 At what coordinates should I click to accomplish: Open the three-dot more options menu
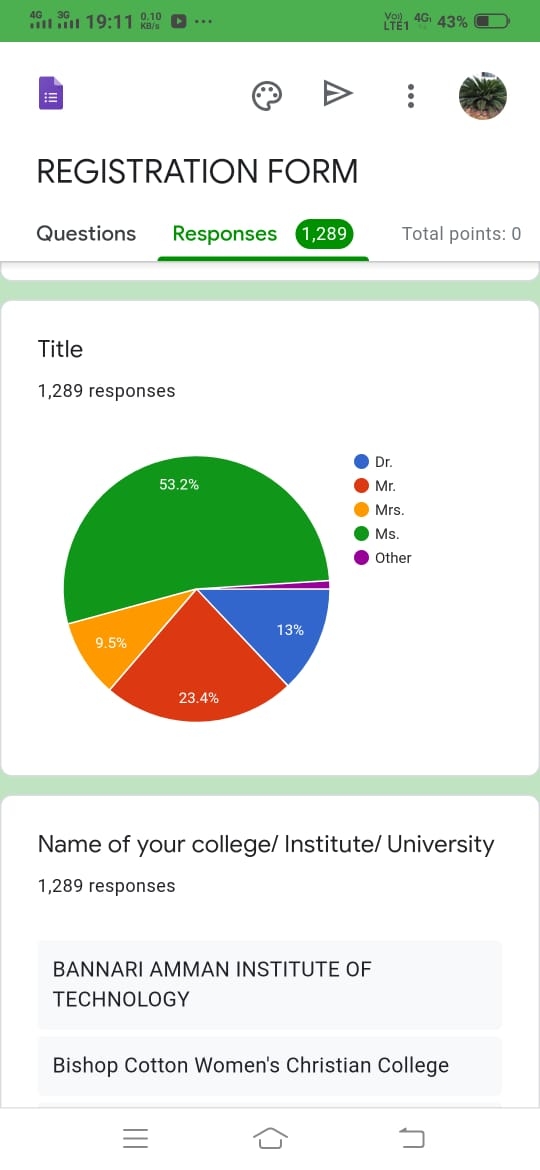tap(410, 96)
